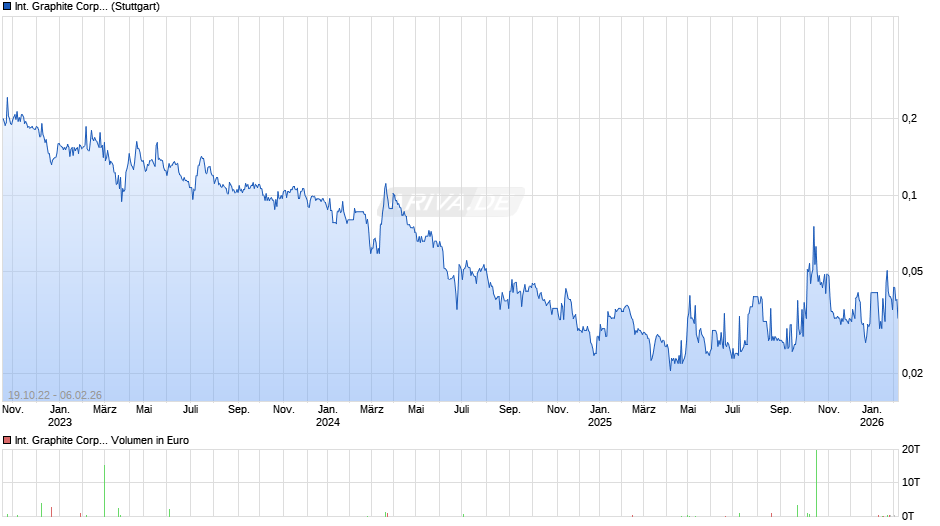Click the volume title Volumen in Euro
Viewport: 940px width, 526px height.
(x=150, y=440)
